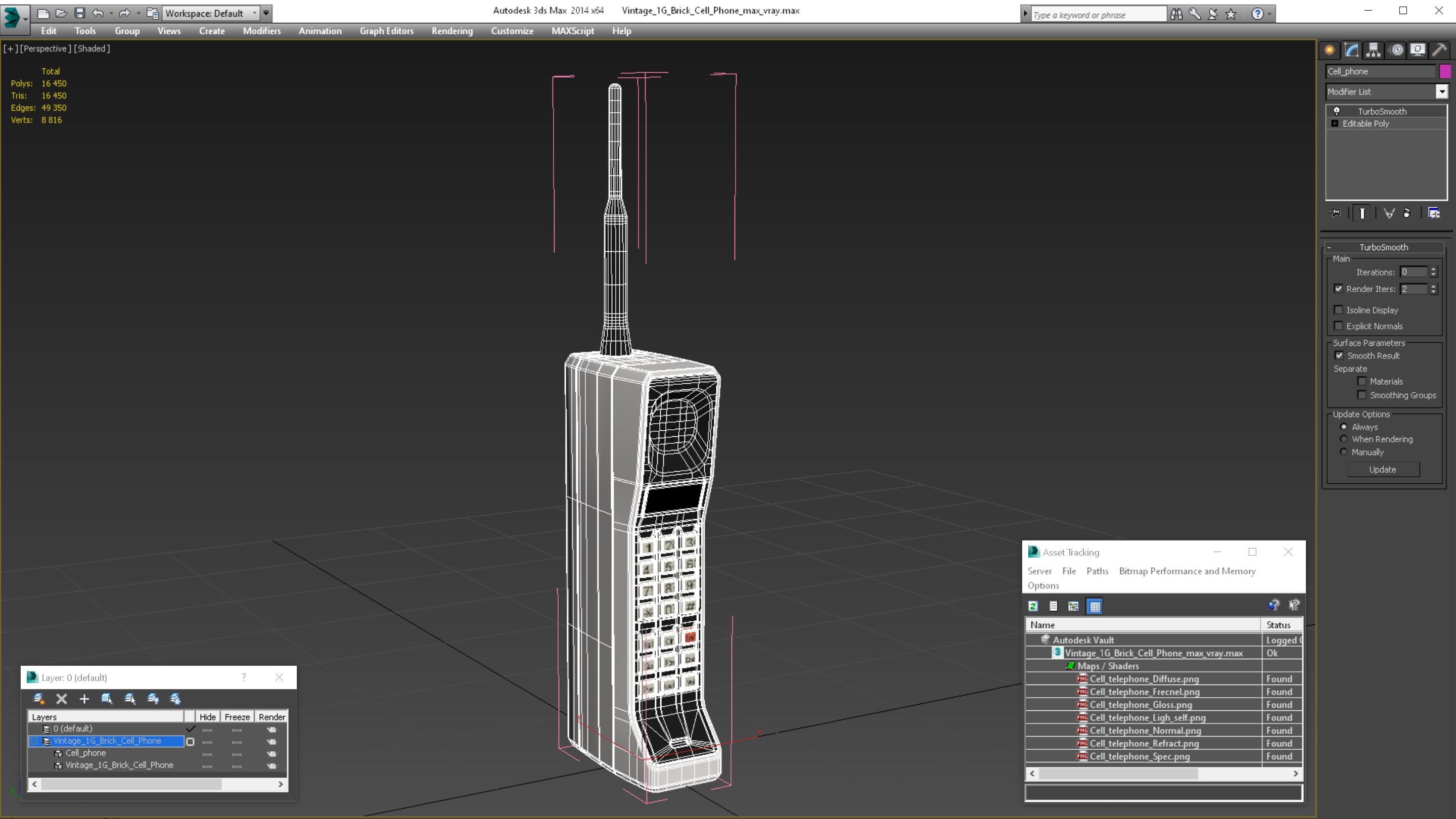Click Save File icon in title toolbar
Viewport: 1456px width, 819px height.
click(79, 13)
